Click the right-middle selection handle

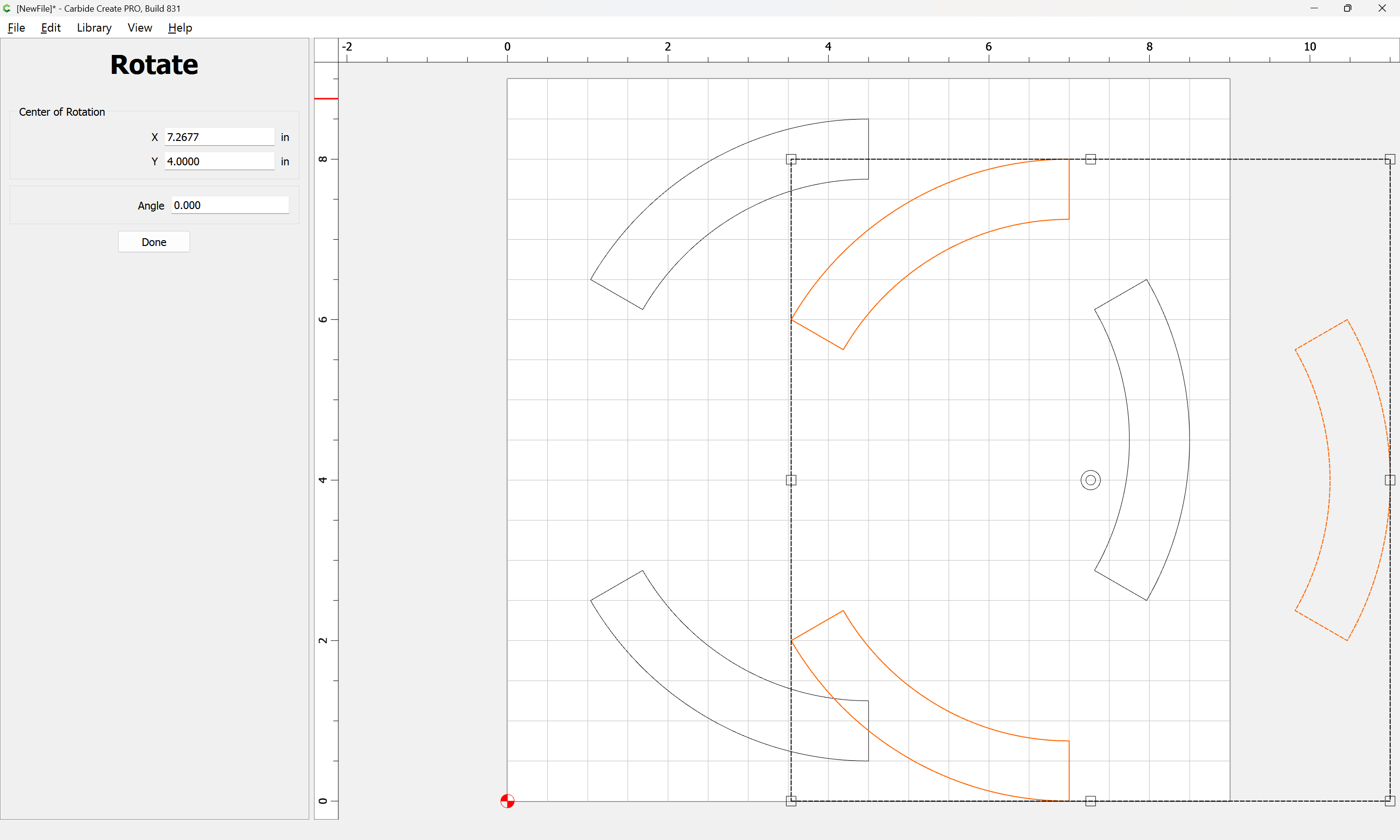pyautogui.click(x=1389, y=480)
